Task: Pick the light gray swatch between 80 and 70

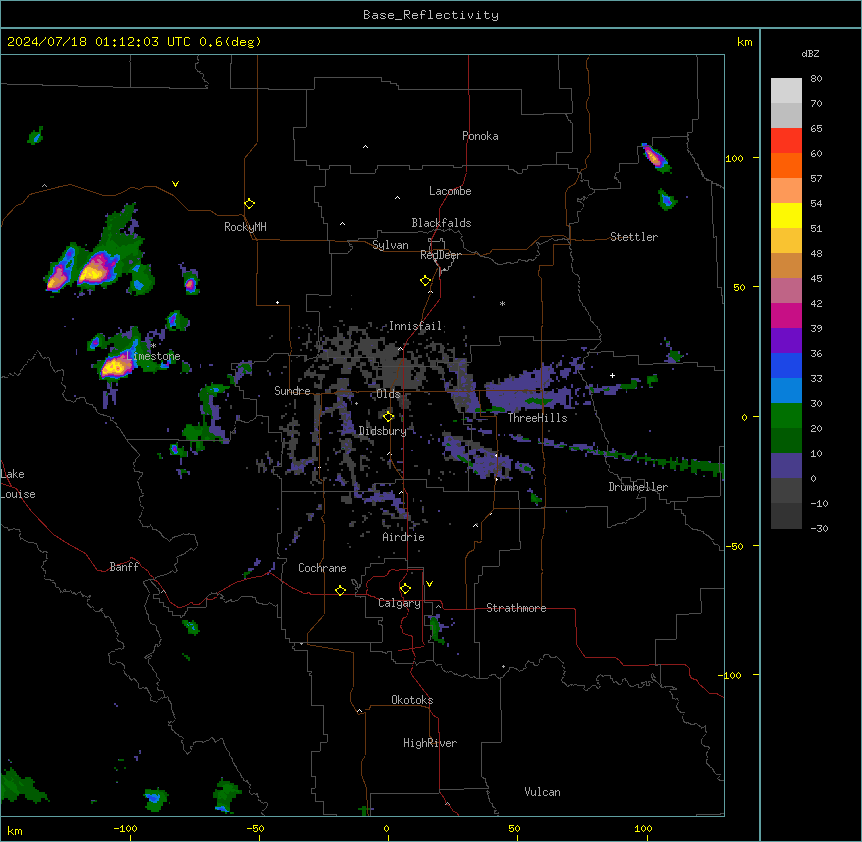Action: click(786, 91)
